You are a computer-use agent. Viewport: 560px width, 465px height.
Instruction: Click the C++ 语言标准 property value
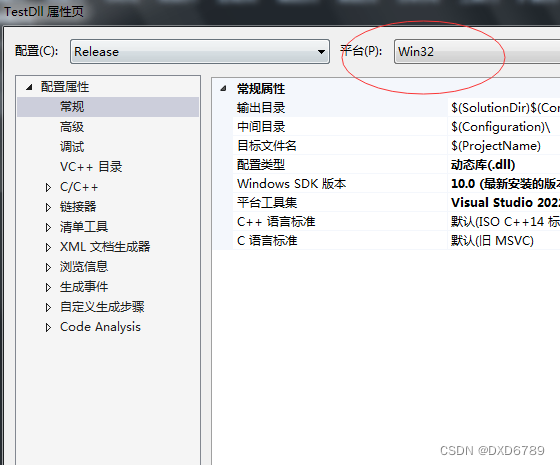[x=504, y=221]
